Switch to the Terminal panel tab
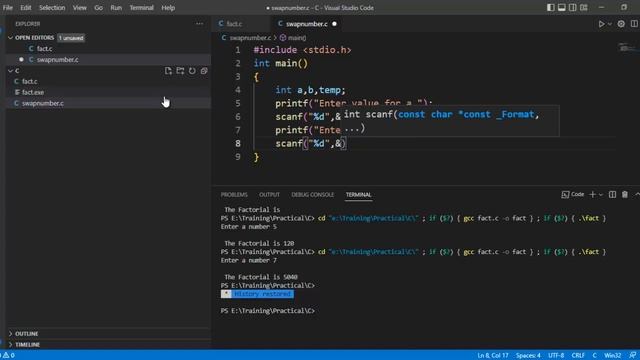The width and height of the screenshot is (640, 360). pos(358,195)
